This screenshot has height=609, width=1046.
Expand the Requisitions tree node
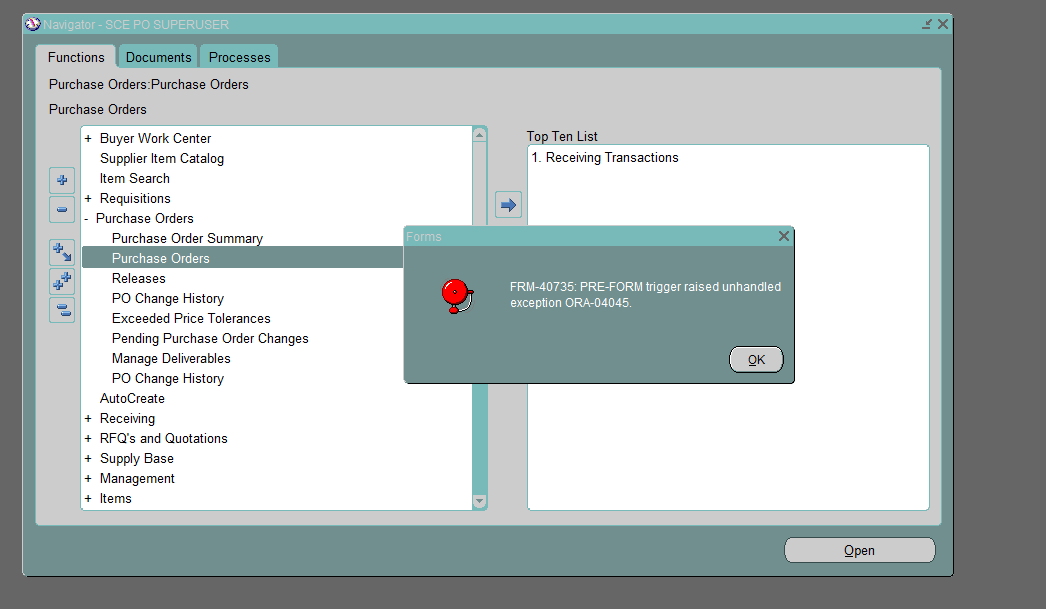pyautogui.click(x=88, y=199)
